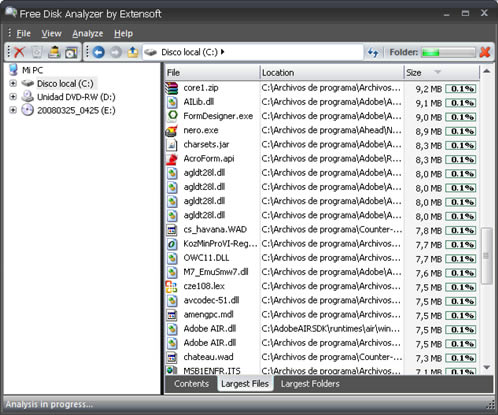The image size is (498, 415).
Task: Click the 0.1% bar in the nero.exe row
Action: [x=461, y=131]
